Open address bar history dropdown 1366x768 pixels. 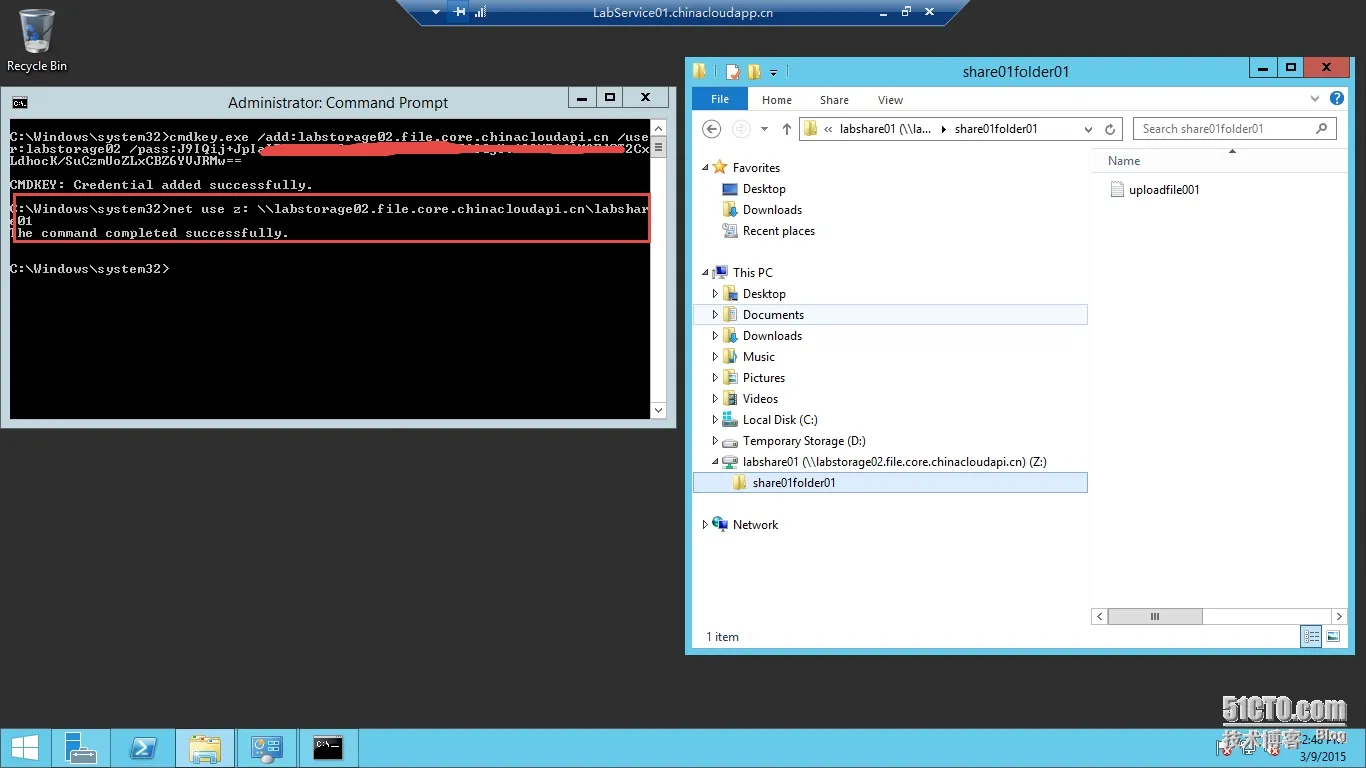1089,129
